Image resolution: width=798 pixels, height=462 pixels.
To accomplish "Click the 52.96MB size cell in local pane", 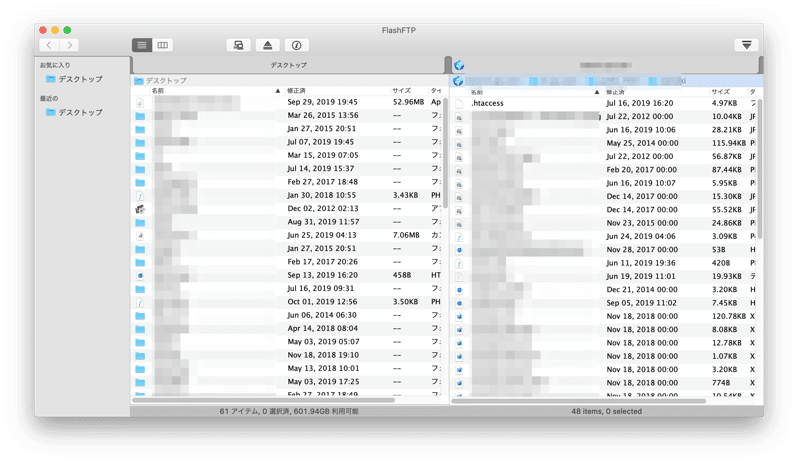I will point(408,102).
